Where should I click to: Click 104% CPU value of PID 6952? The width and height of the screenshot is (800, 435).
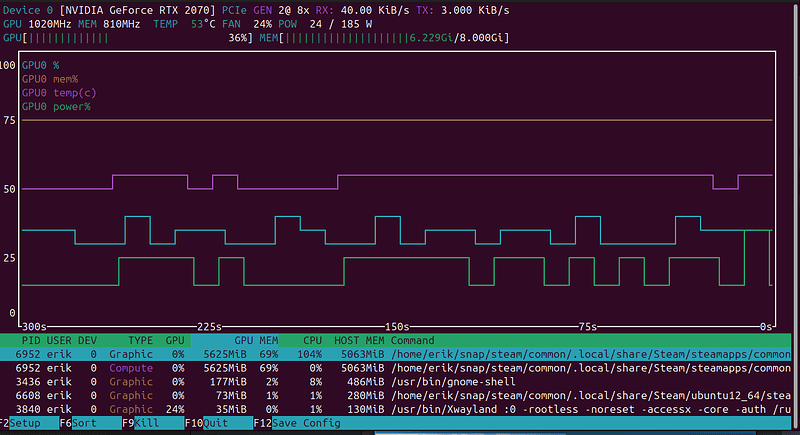coord(309,354)
